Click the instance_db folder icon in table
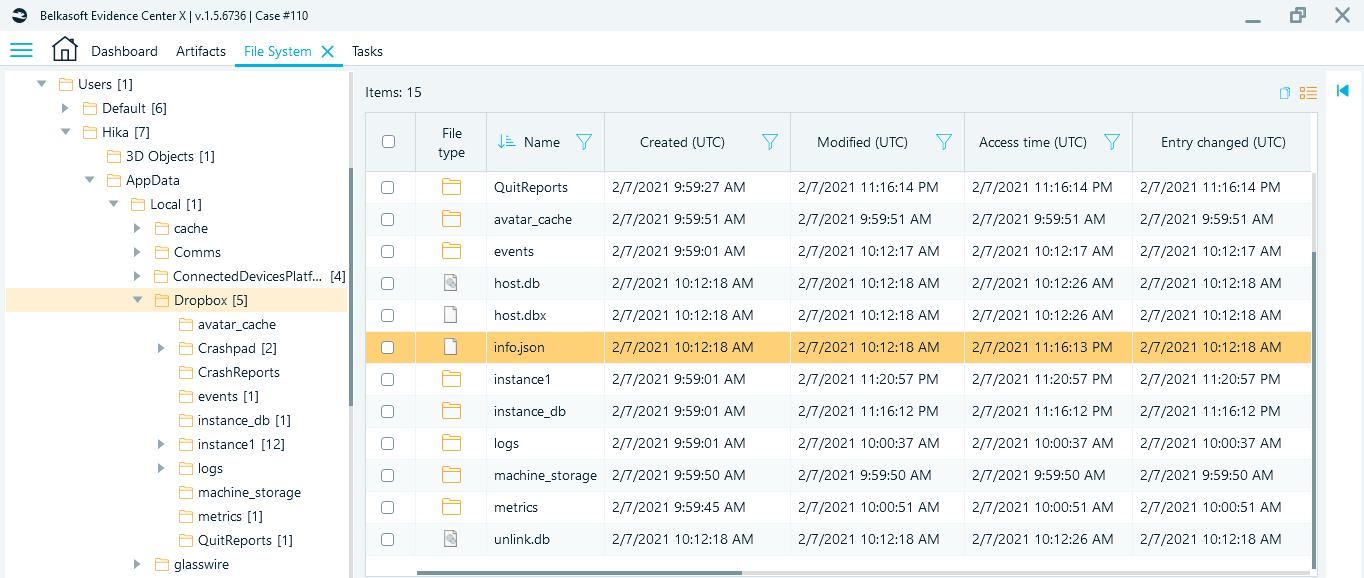The height and width of the screenshot is (578, 1364). (x=451, y=411)
